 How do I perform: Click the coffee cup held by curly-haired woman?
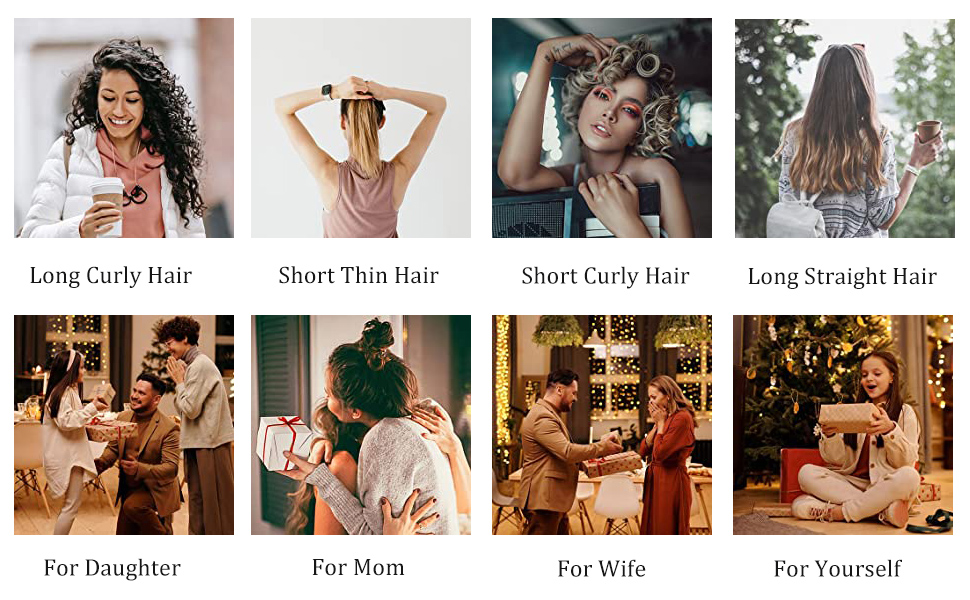[106, 205]
